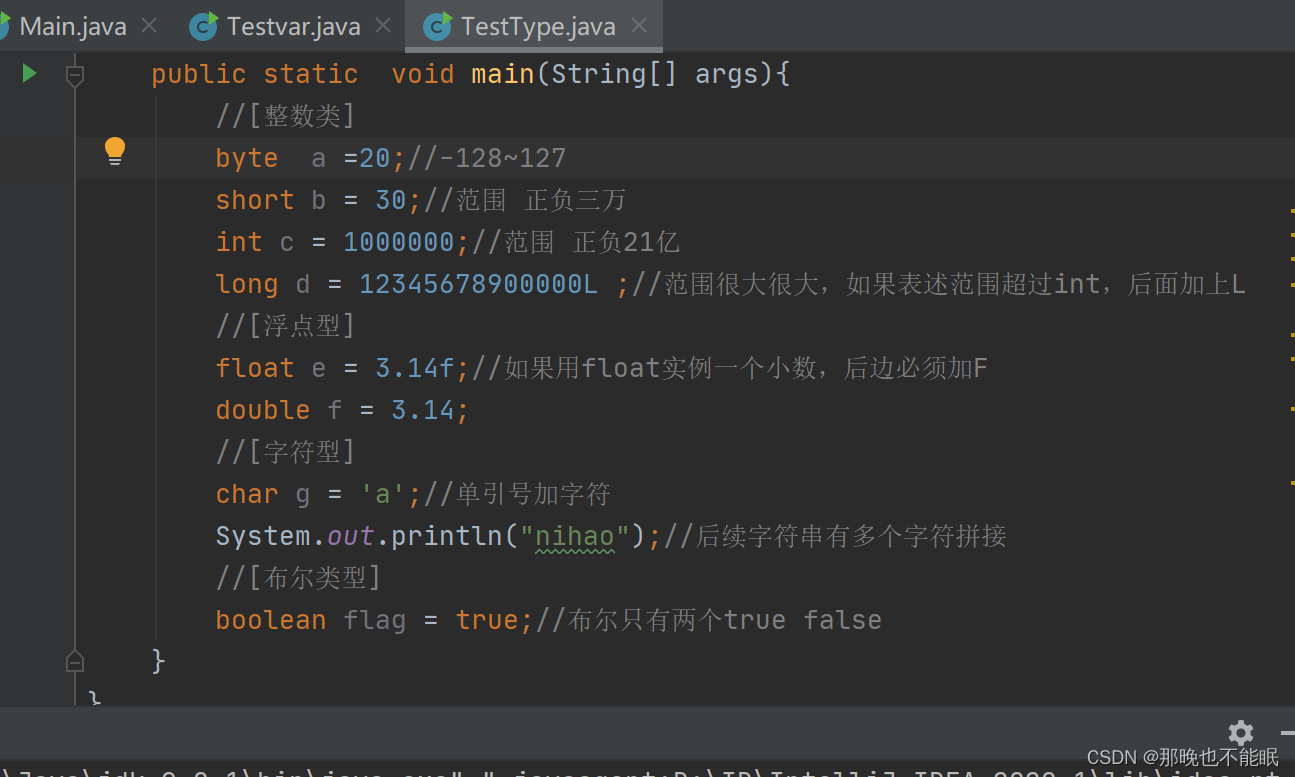Close the Main.java tab

pos(149,26)
